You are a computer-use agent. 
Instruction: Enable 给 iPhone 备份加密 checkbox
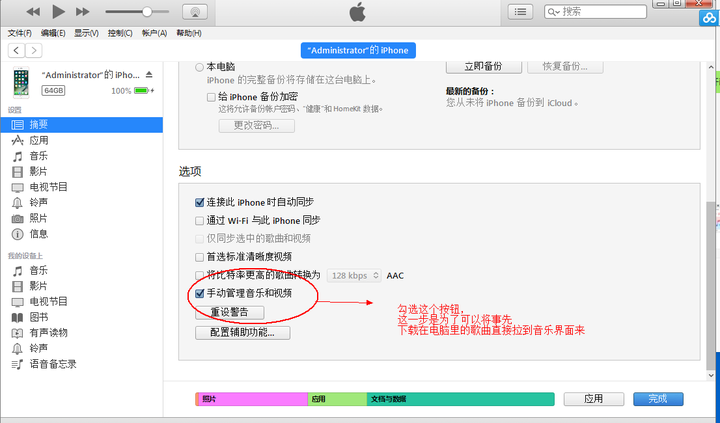tap(211, 97)
